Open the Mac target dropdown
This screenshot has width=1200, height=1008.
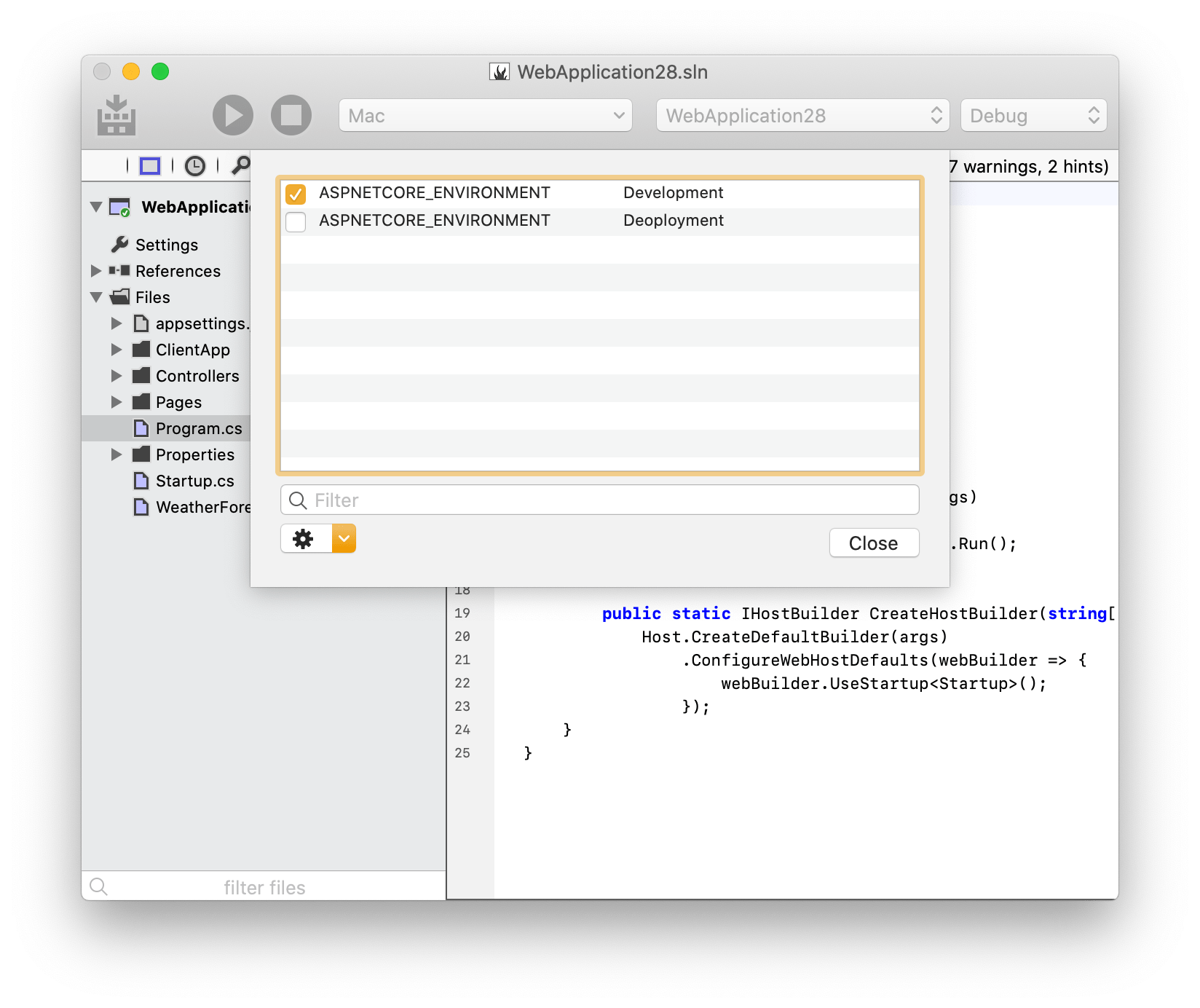486,116
